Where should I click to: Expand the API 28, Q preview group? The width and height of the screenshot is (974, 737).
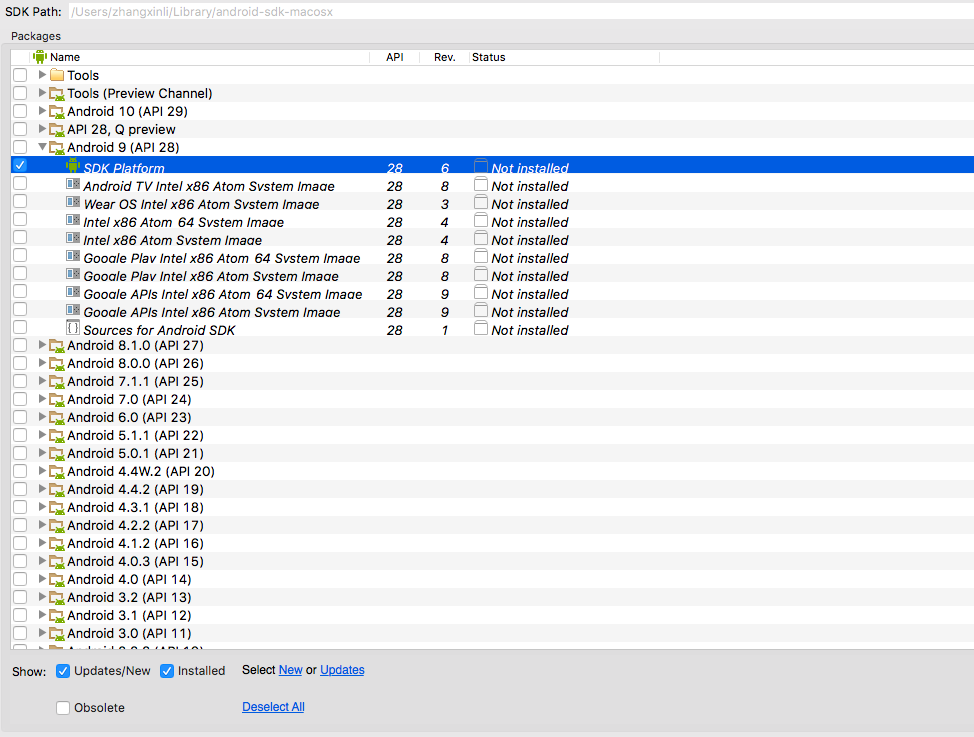(x=42, y=129)
